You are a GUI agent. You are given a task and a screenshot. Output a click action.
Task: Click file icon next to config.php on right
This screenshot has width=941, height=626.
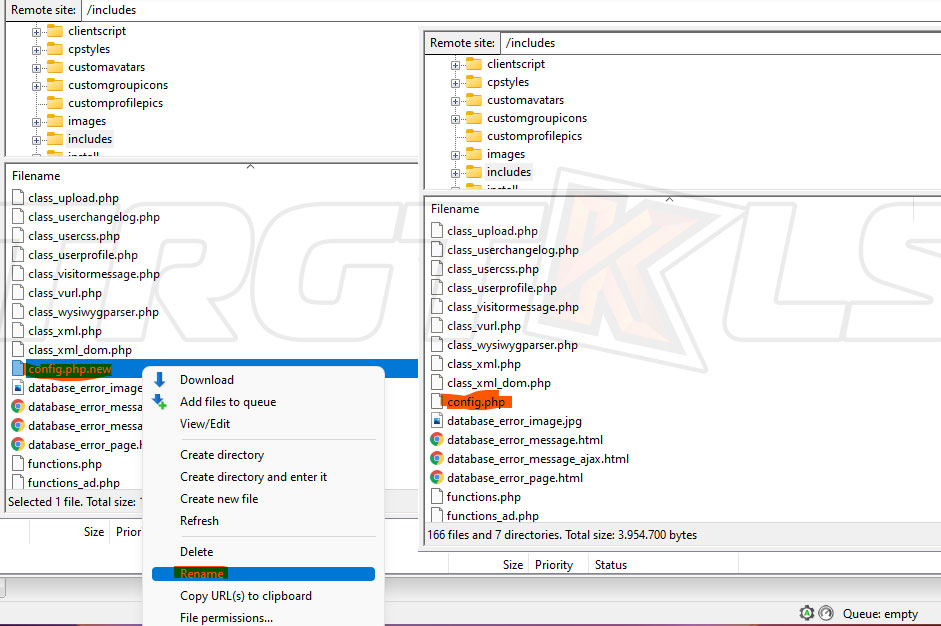[x=437, y=402]
